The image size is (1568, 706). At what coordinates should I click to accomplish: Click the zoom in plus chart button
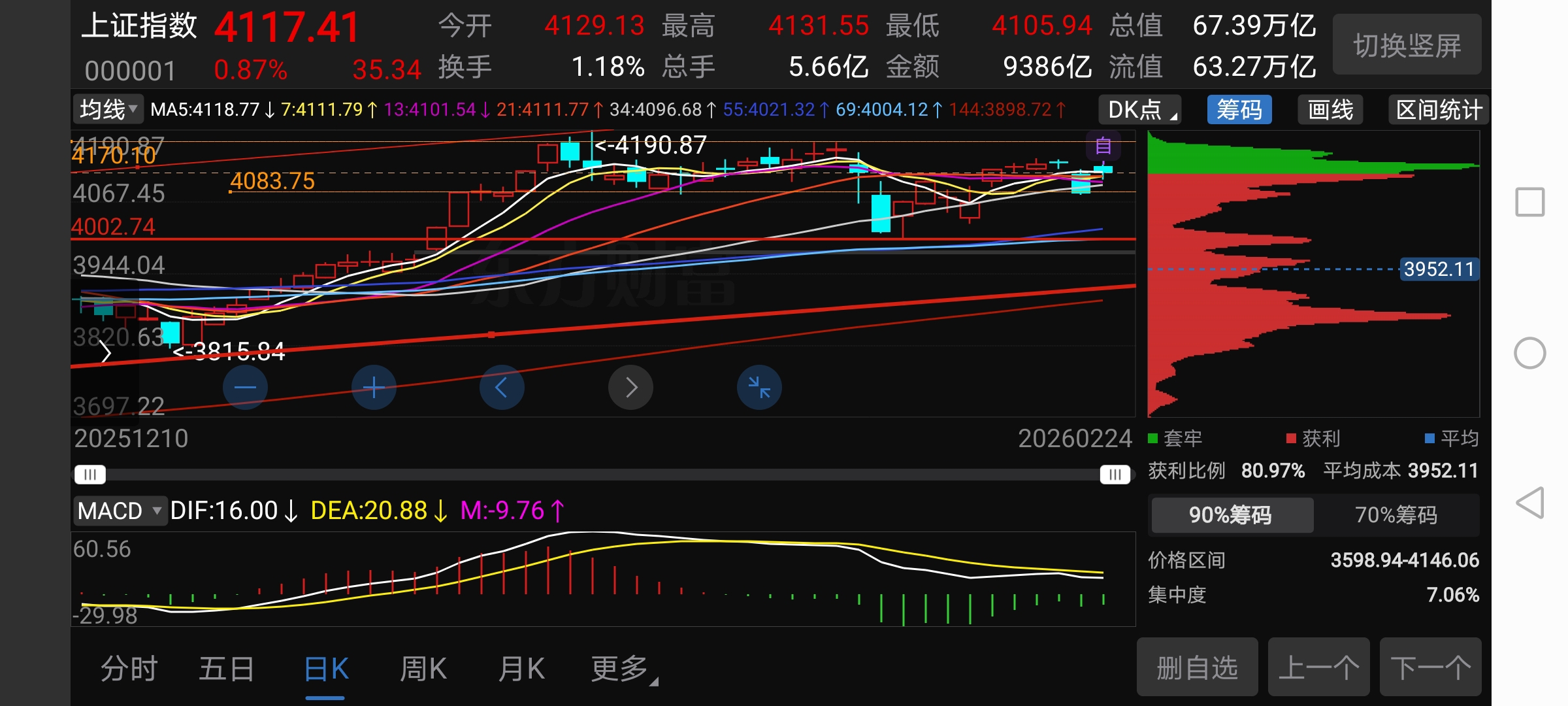(x=374, y=388)
